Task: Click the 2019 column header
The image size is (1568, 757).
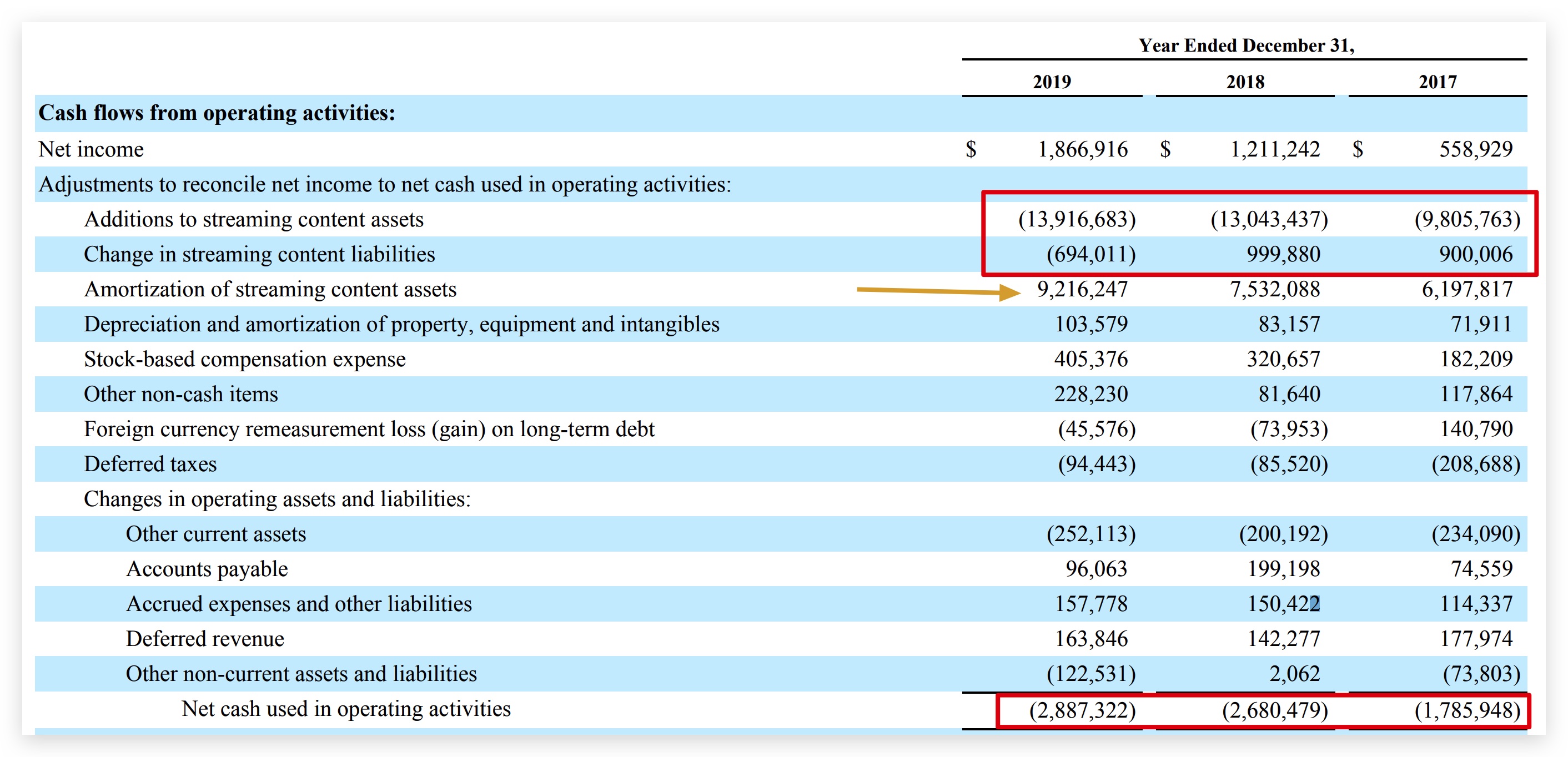Action: (1051, 82)
